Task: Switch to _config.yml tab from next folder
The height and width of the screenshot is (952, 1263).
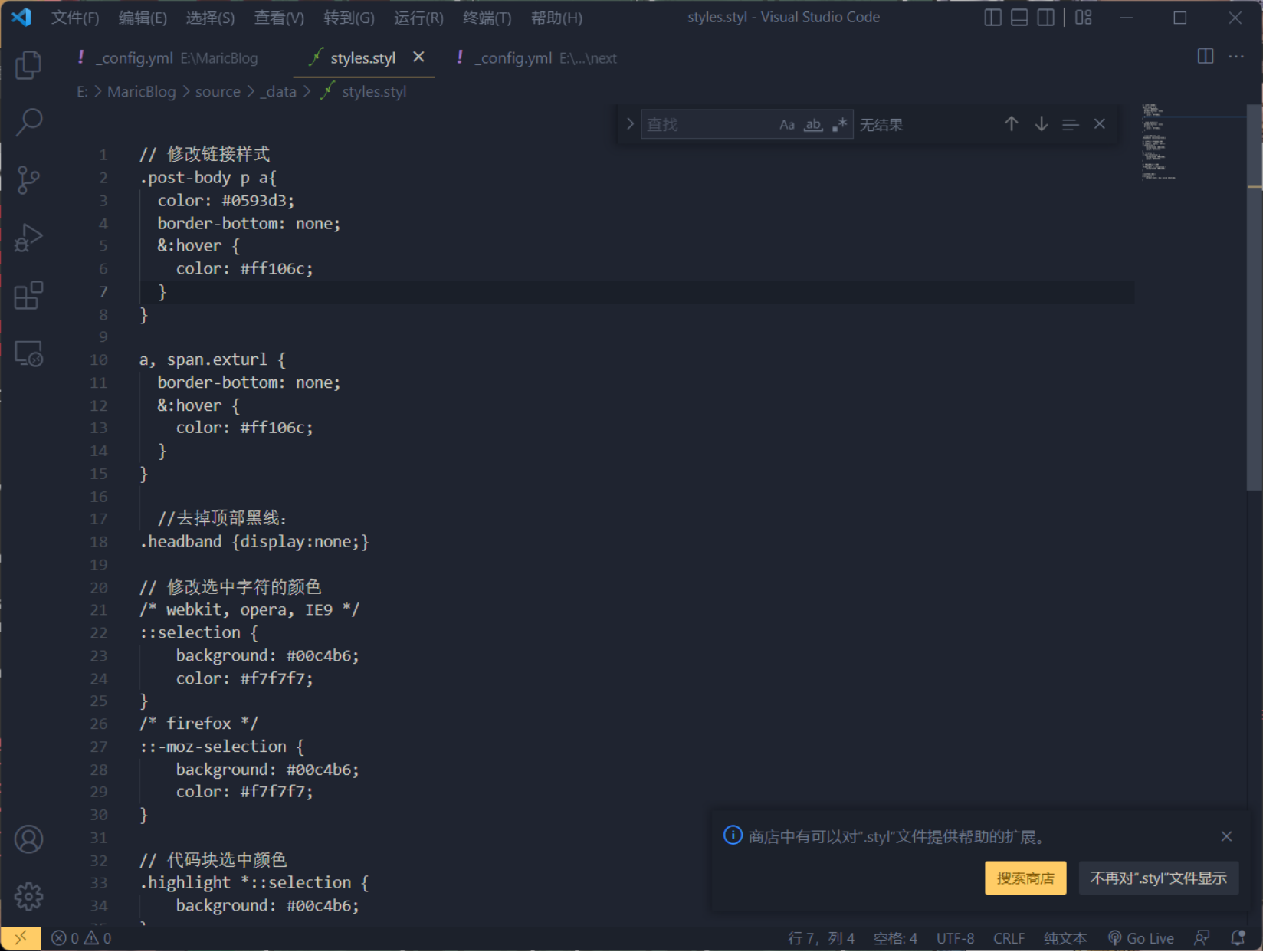Action: (x=537, y=58)
